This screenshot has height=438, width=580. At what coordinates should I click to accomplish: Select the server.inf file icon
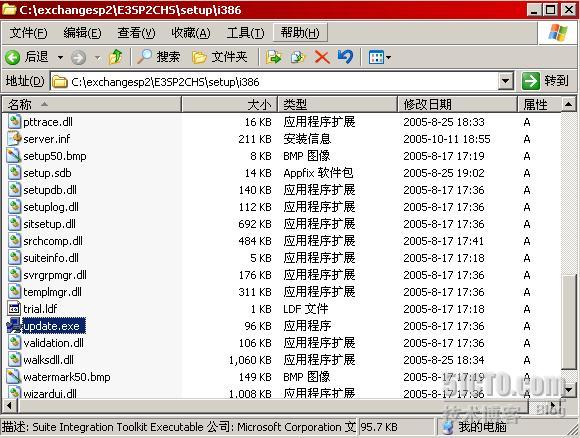click(x=14, y=139)
